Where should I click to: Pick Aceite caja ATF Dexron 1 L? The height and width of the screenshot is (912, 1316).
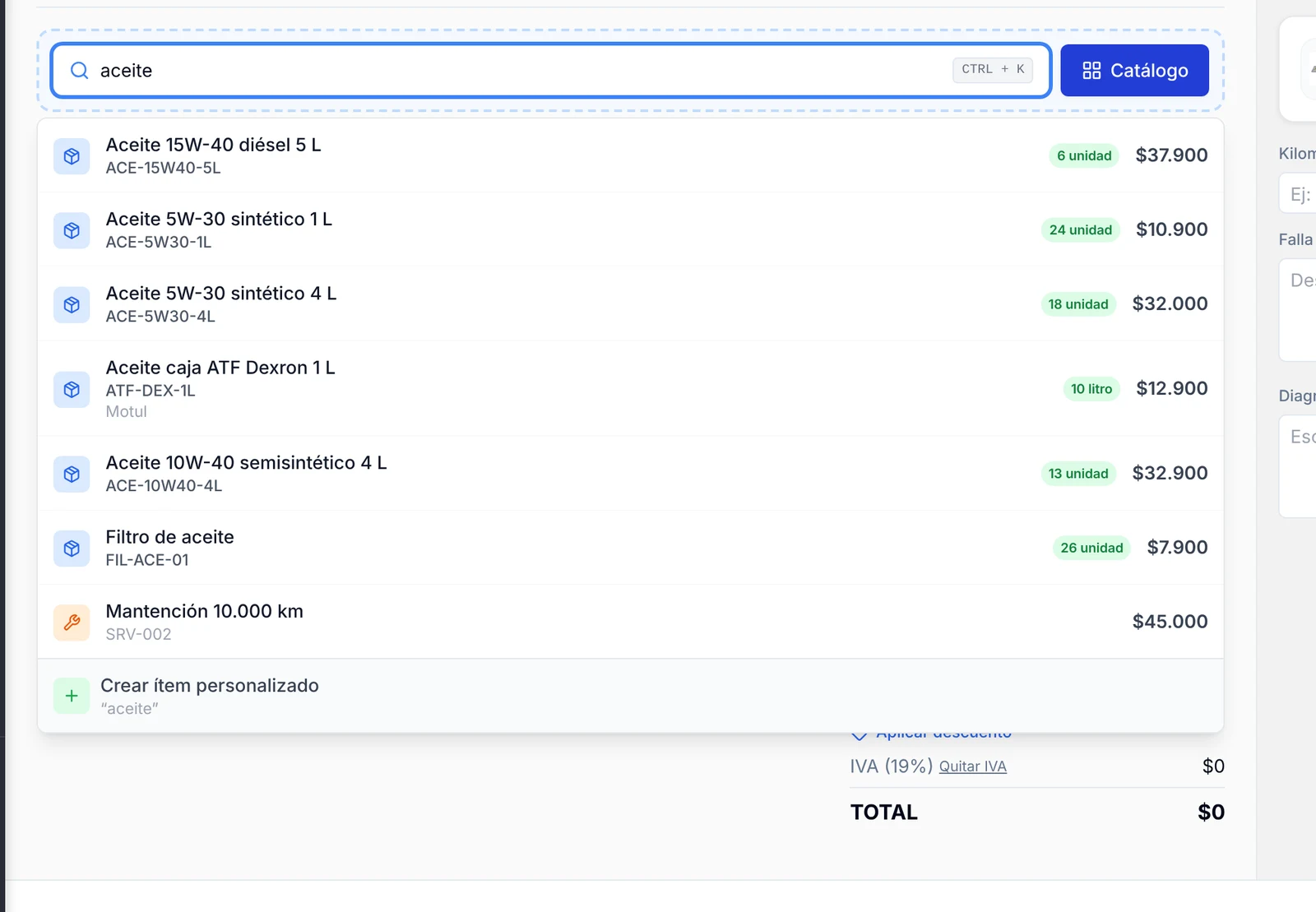coord(631,388)
